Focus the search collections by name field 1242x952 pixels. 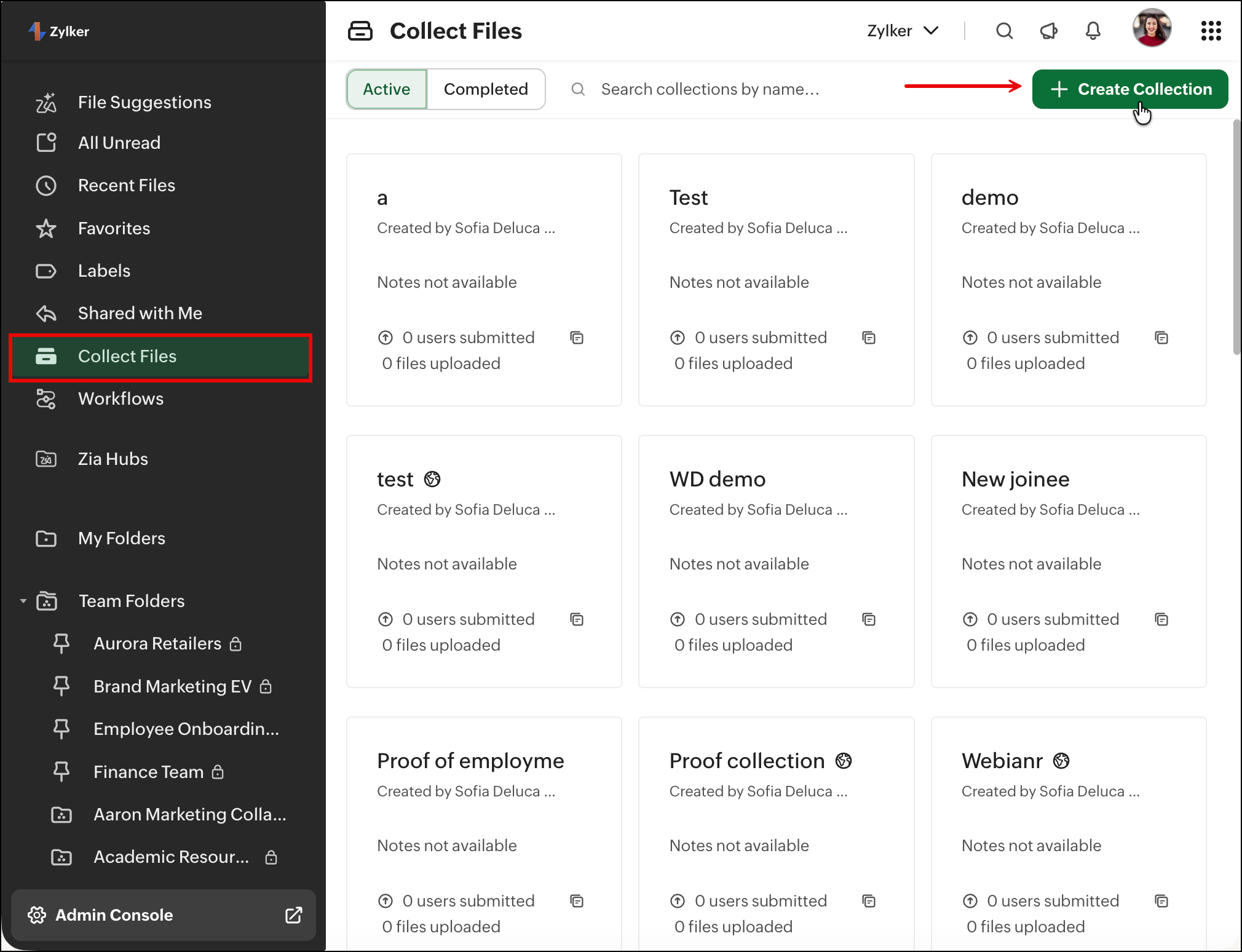[710, 89]
